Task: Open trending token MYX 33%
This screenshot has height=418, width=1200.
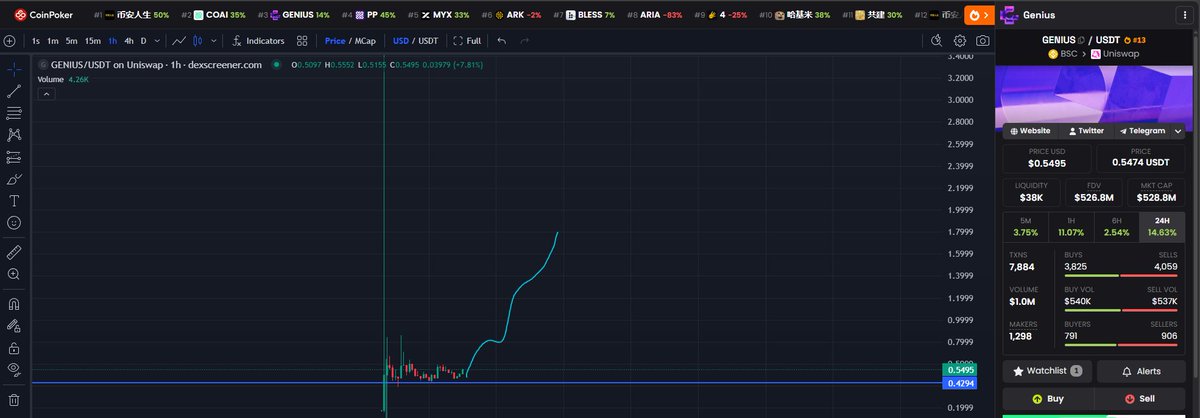Action: (x=437, y=15)
